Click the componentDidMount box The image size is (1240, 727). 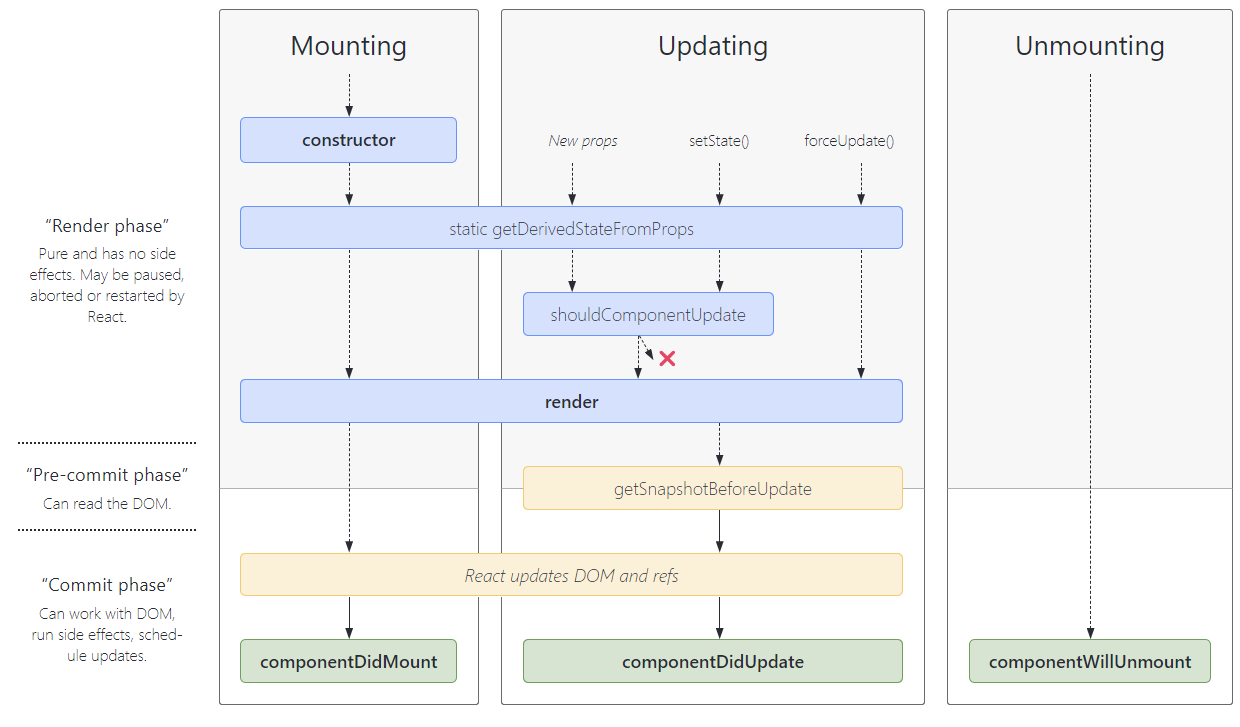click(x=348, y=661)
